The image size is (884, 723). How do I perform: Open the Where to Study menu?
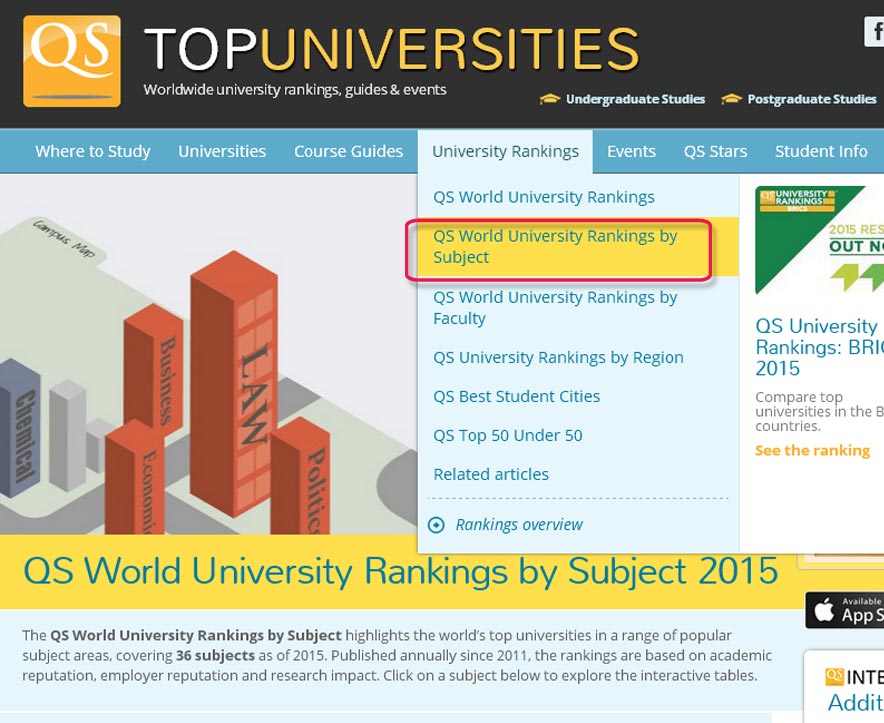coord(93,151)
